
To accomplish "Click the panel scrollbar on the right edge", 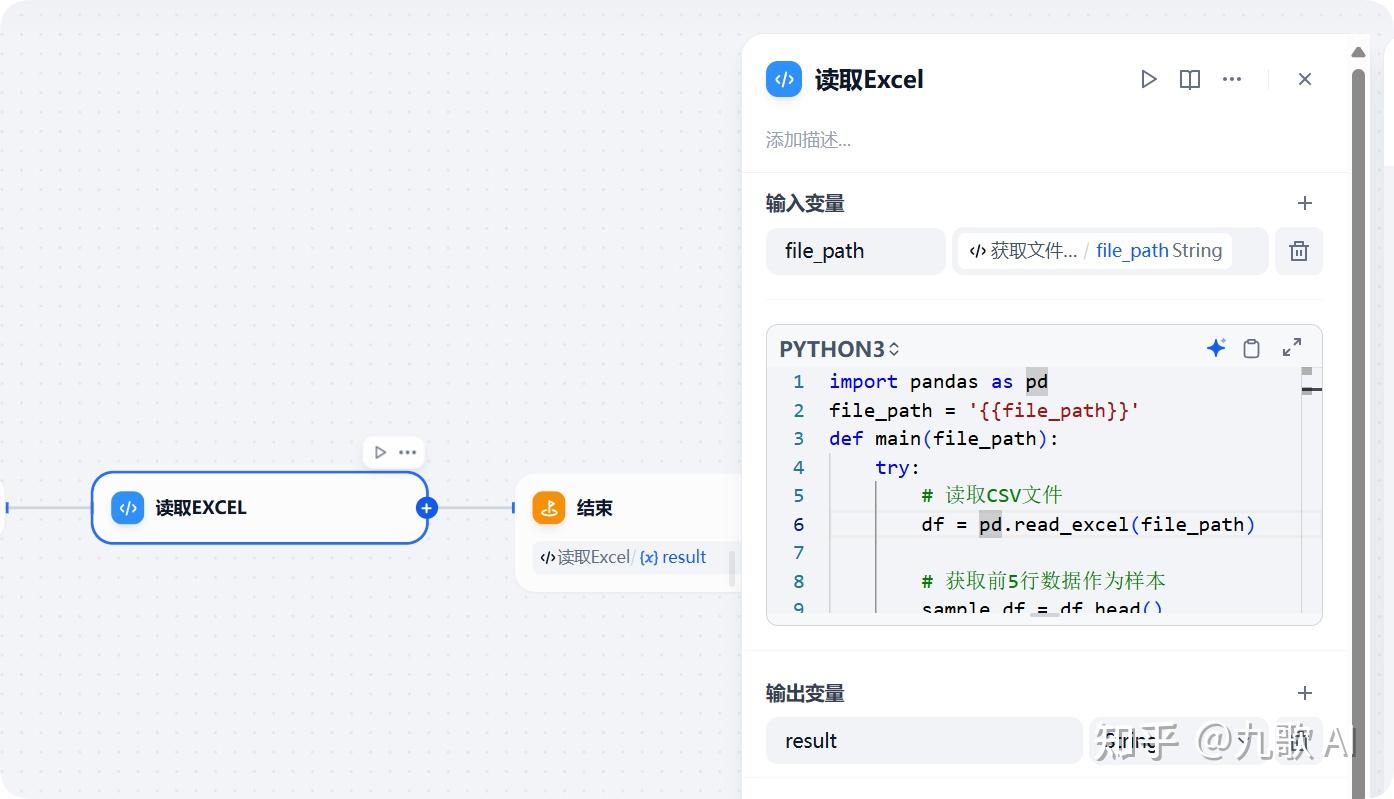I will [x=1358, y=400].
